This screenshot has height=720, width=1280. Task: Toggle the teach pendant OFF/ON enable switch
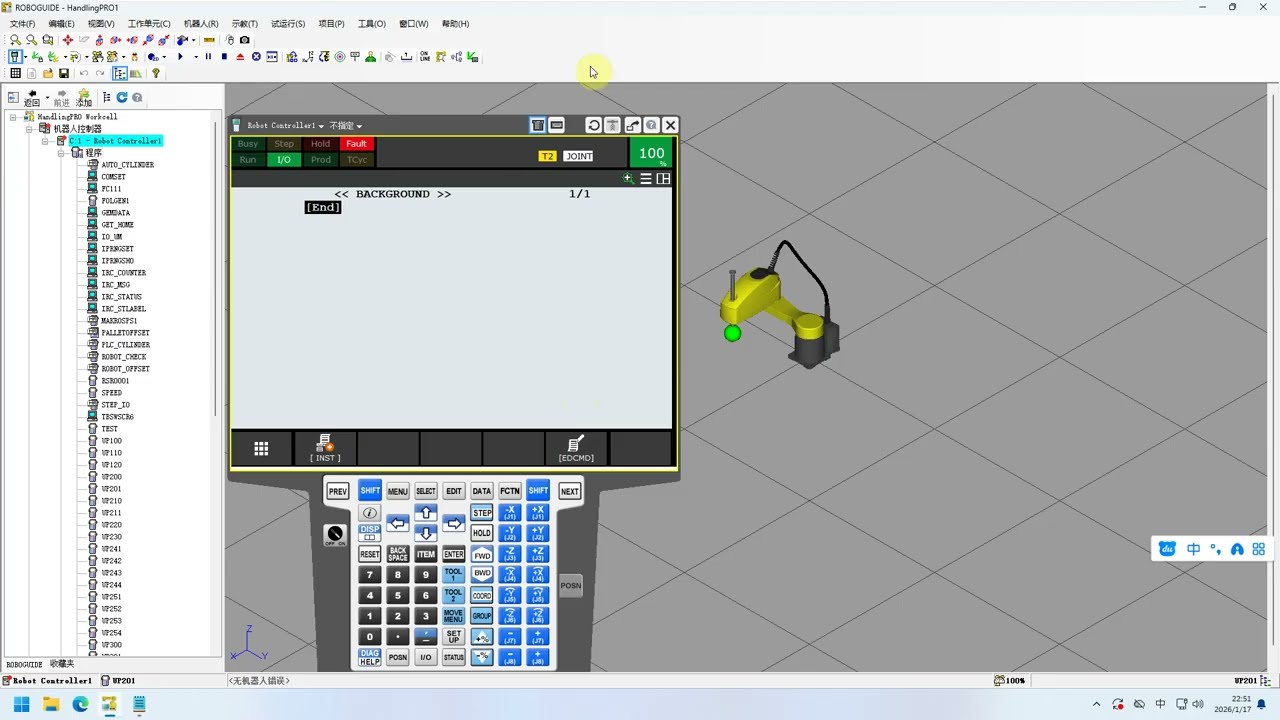[335, 535]
